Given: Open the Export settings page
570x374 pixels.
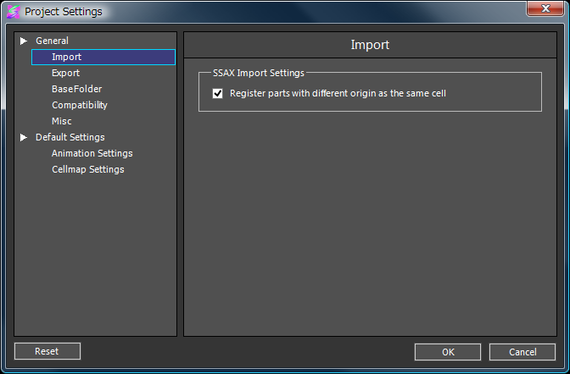Looking at the screenshot, I should (65, 73).
